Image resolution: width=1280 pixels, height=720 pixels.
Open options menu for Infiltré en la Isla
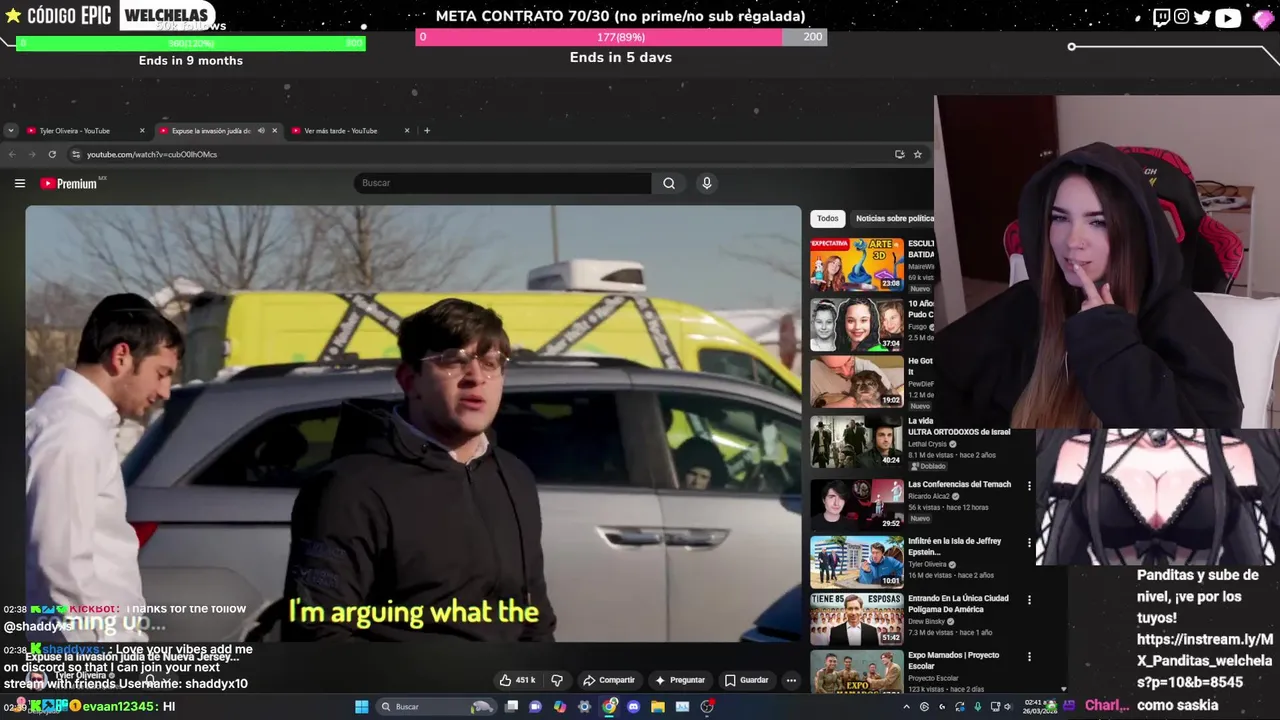pyautogui.click(x=1029, y=543)
